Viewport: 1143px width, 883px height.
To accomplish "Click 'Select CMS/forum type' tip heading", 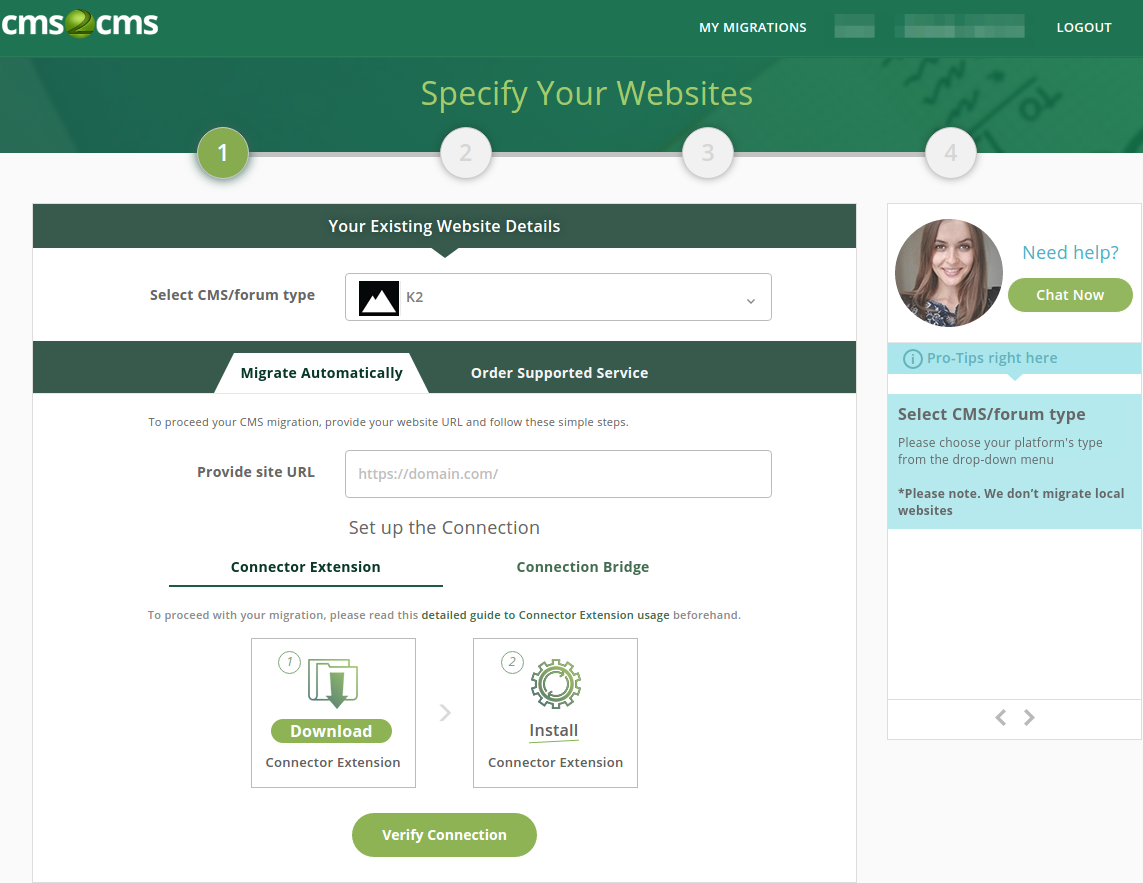I will 991,414.
